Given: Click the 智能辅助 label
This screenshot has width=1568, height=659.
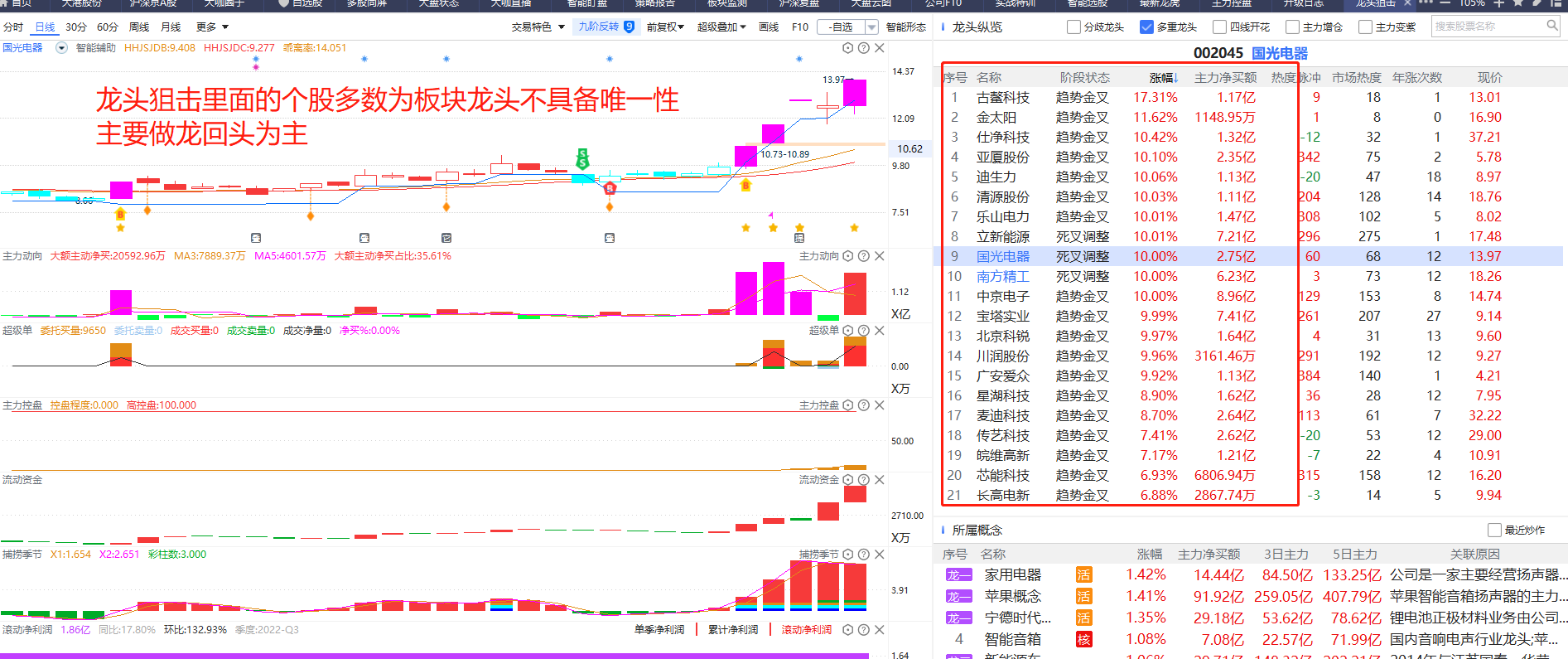Looking at the screenshot, I should pyautogui.click(x=96, y=48).
